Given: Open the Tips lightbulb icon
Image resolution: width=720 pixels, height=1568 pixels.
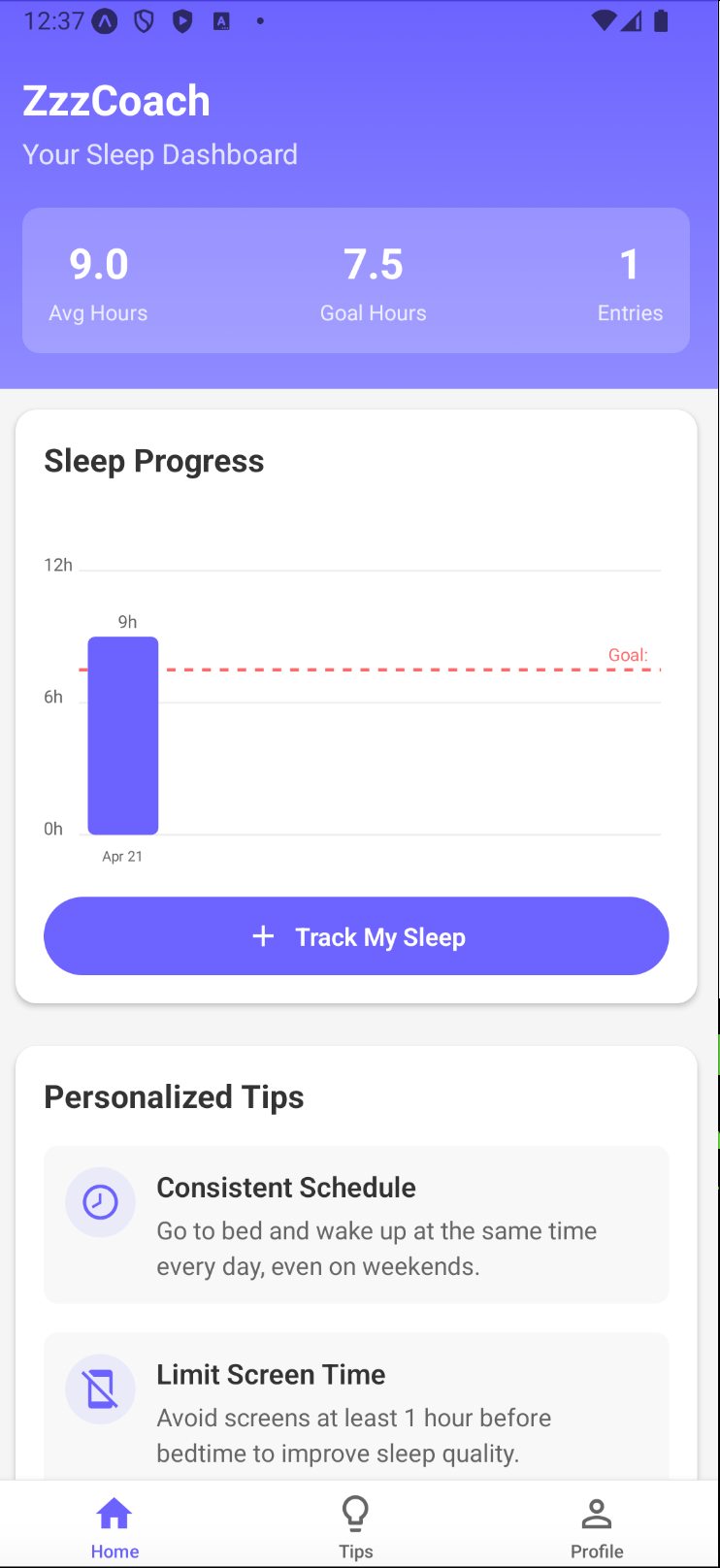Looking at the screenshot, I should click(x=356, y=1513).
